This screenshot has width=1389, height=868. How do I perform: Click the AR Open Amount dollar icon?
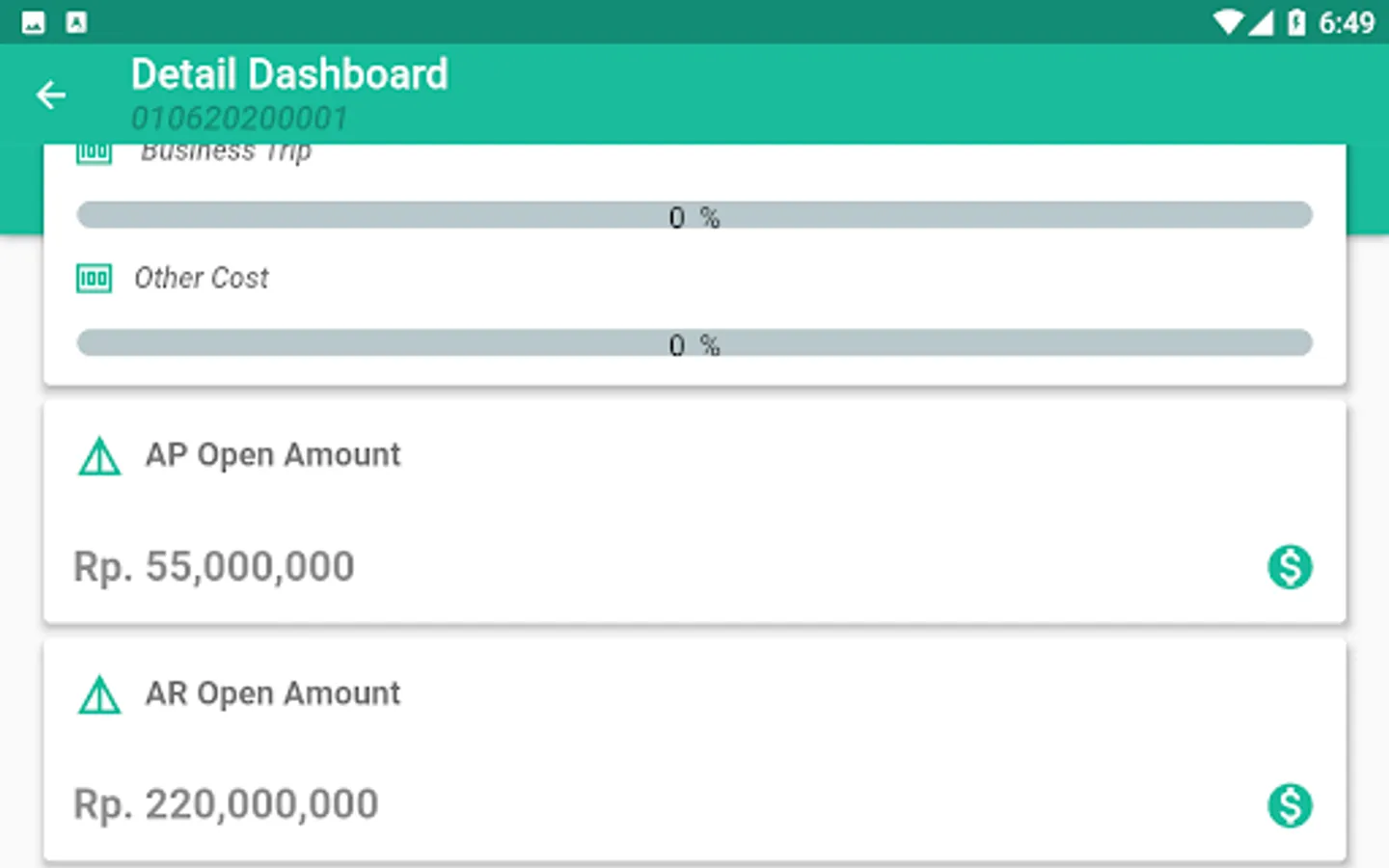[x=1290, y=804]
